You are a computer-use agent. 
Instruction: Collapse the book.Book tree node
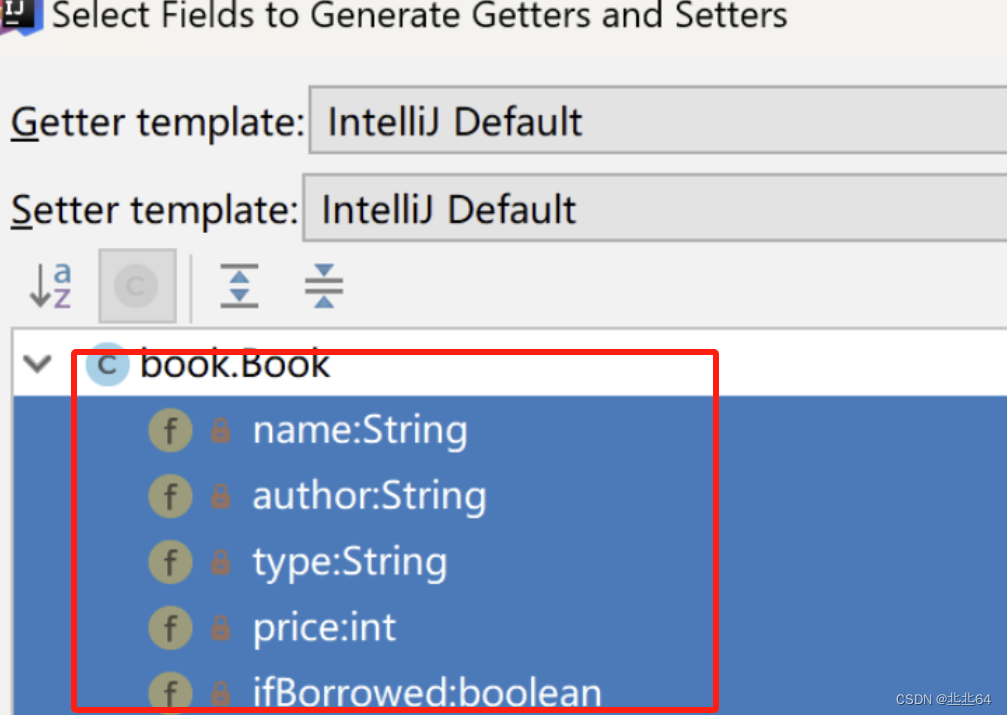click(38, 363)
